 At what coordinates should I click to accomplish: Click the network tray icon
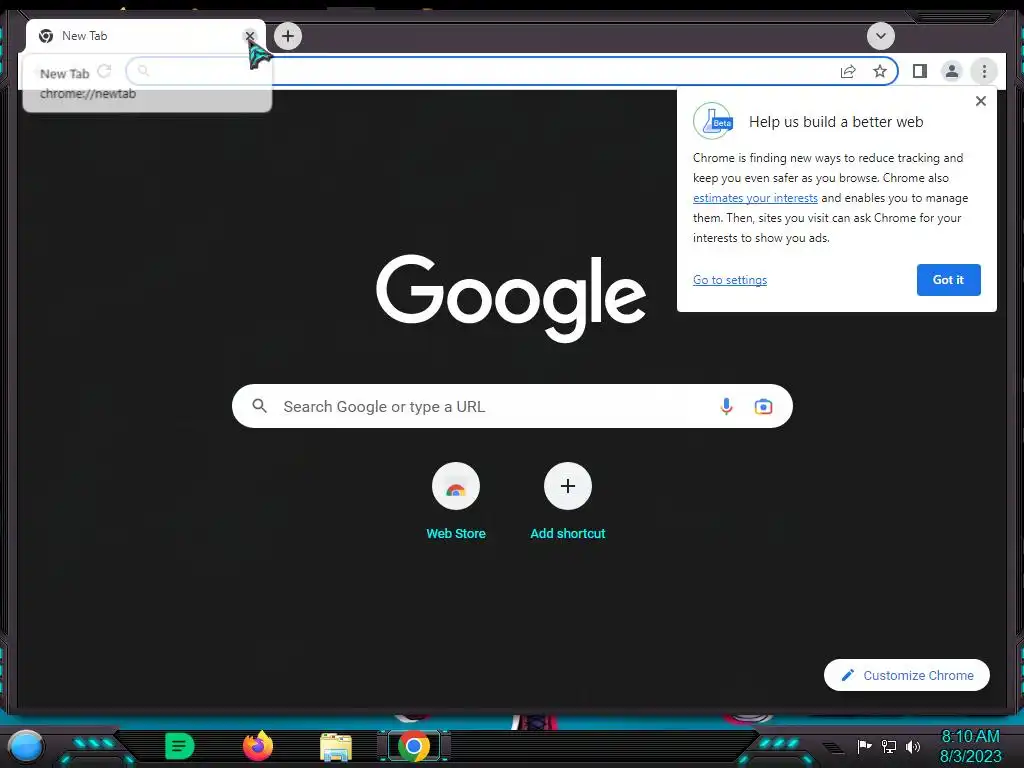tap(888, 746)
